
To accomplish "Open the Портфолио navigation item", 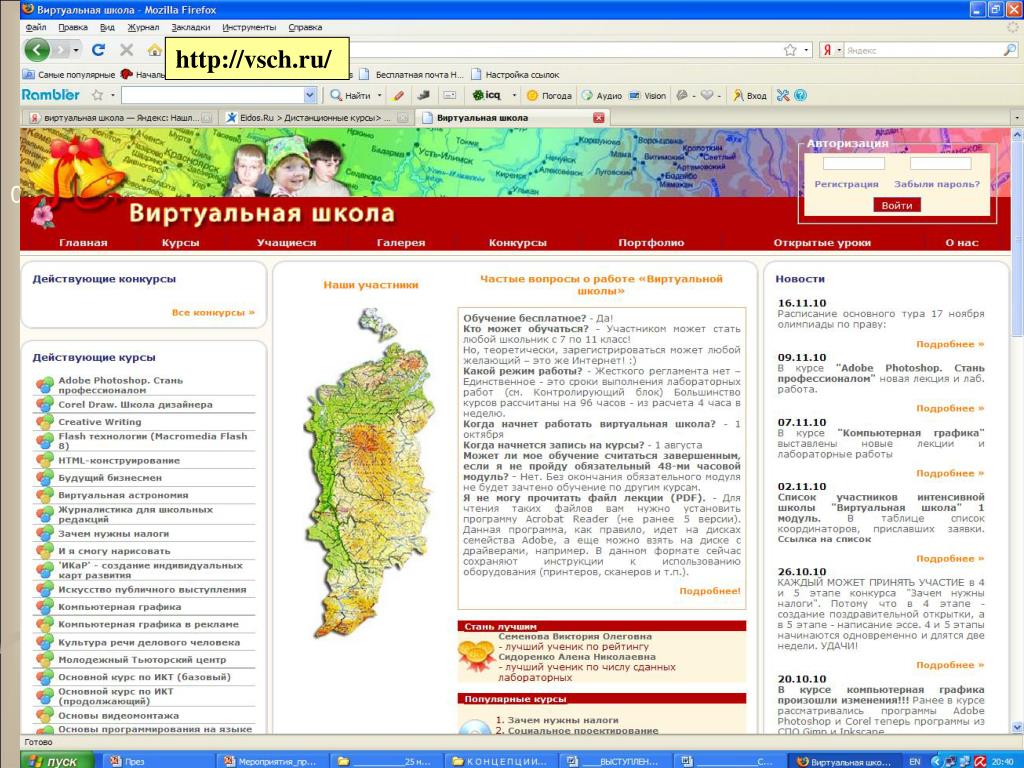I will click(x=651, y=242).
